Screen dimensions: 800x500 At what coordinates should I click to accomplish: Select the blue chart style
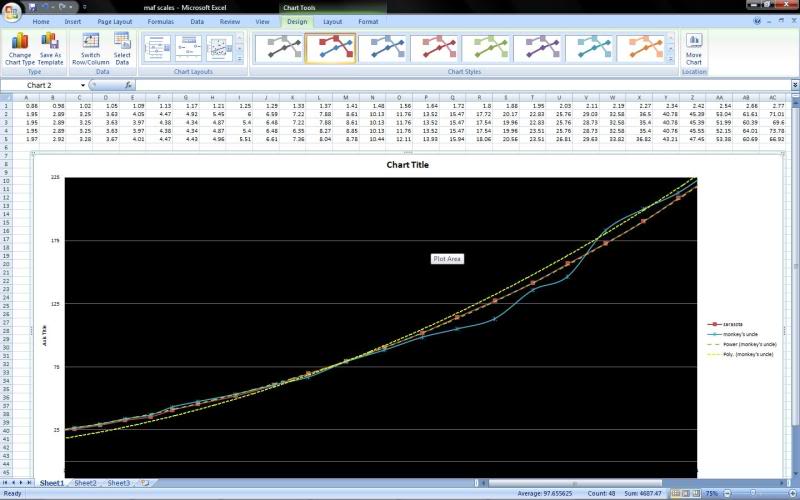click(x=383, y=48)
